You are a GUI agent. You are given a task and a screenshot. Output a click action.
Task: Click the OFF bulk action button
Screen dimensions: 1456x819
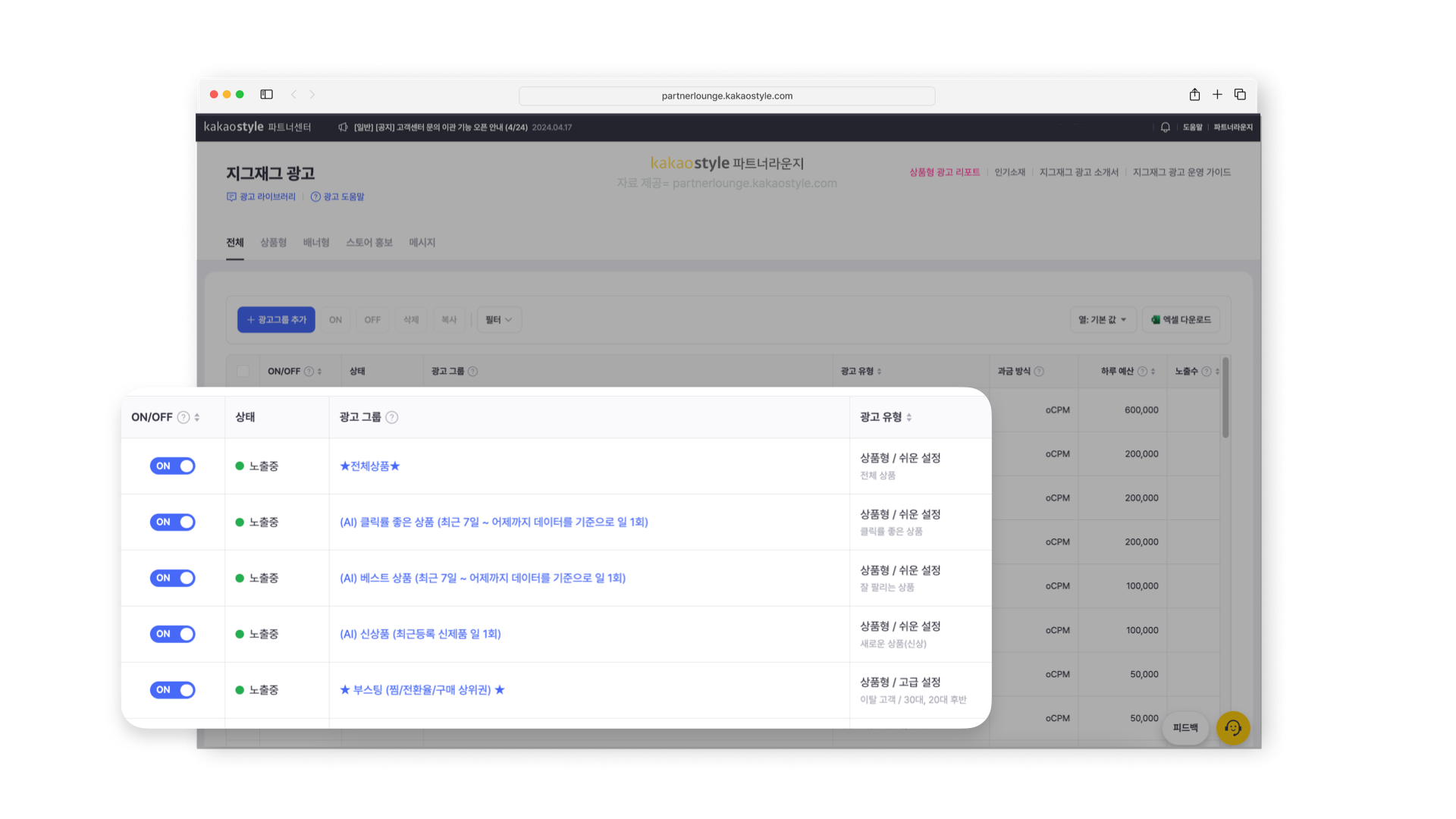click(x=372, y=320)
